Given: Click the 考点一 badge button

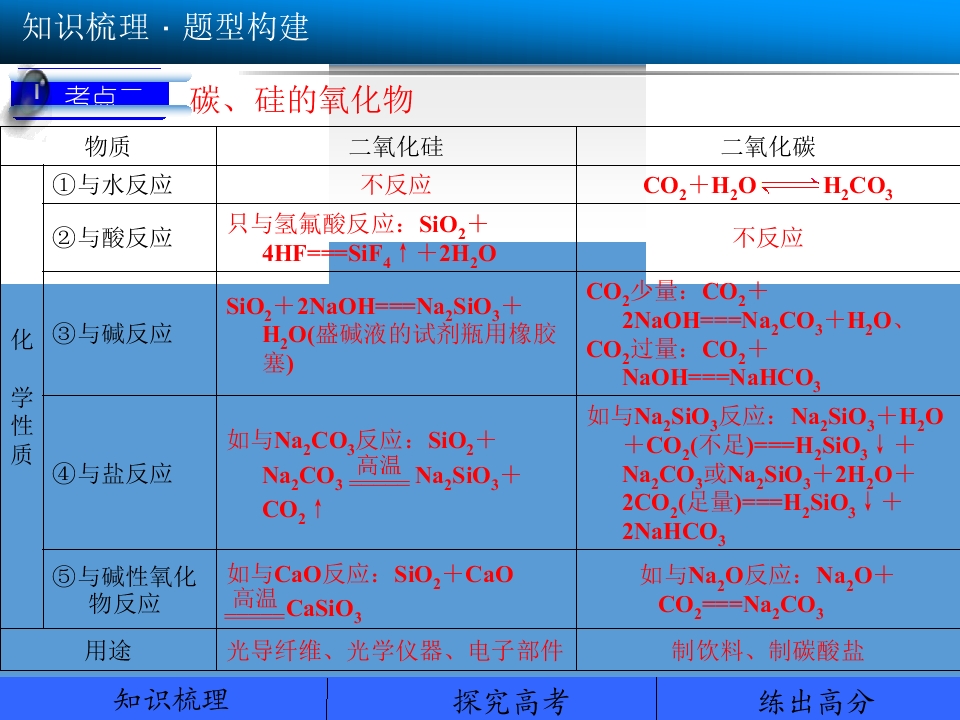Looking at the screenshot, I should (92, 96).
